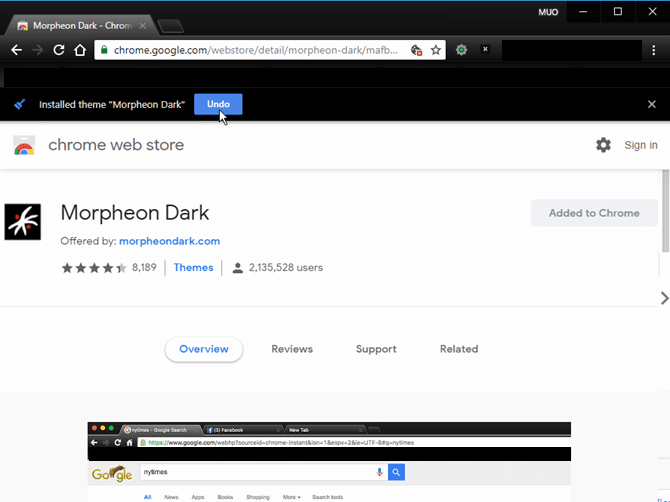Click the next arrow chevron at right edge
The image size is (670, 502).
(x=664, y=298)
